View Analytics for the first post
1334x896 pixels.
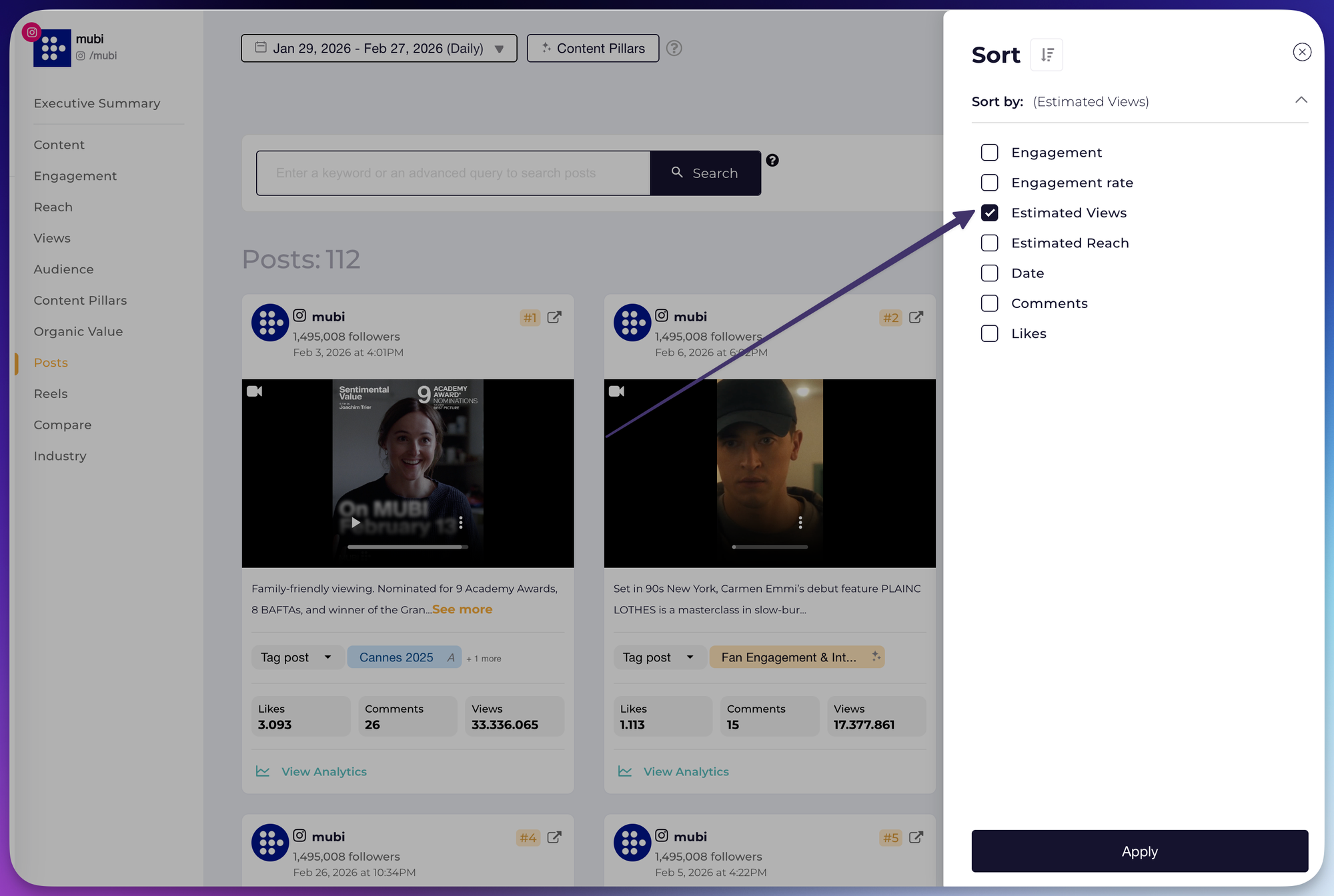323,771
